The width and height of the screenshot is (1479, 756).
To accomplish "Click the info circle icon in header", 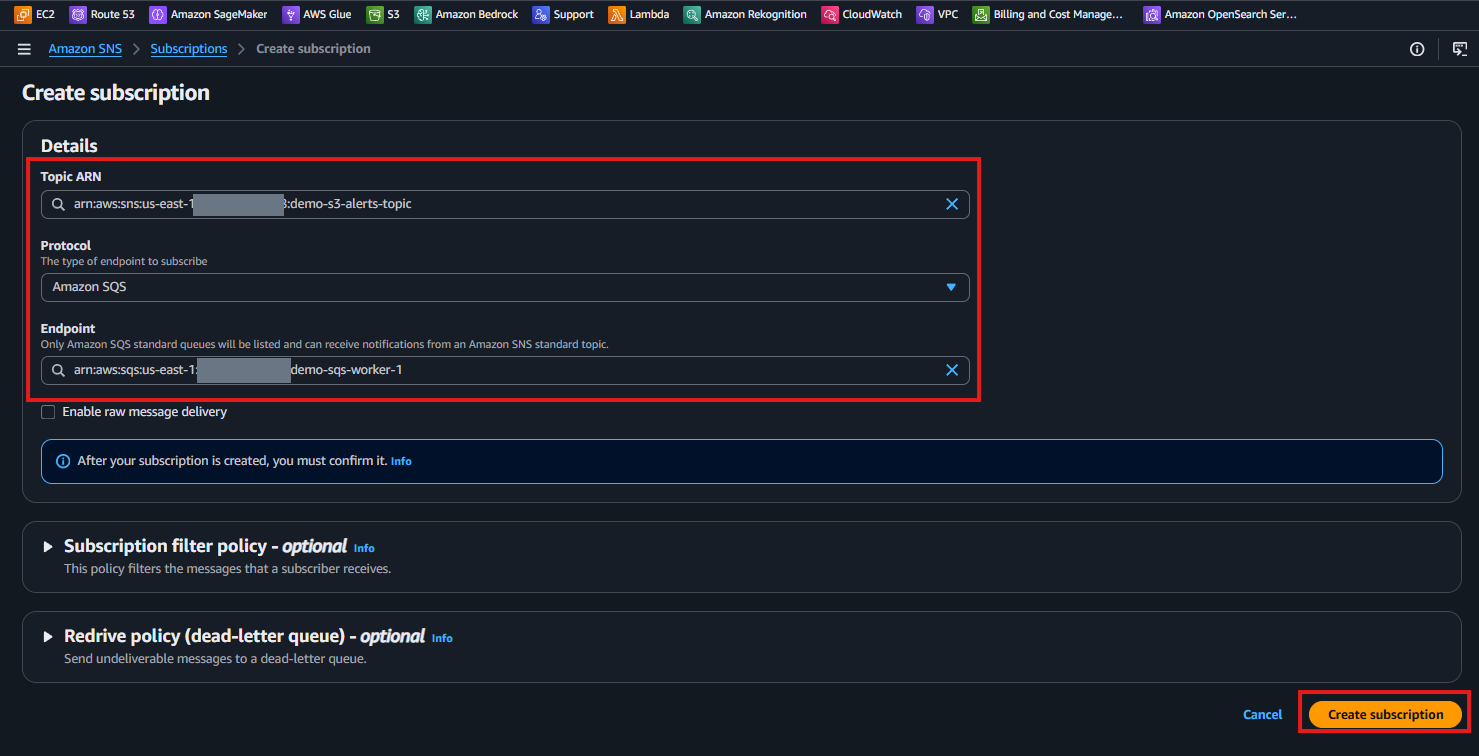I will click(1417, 49).
